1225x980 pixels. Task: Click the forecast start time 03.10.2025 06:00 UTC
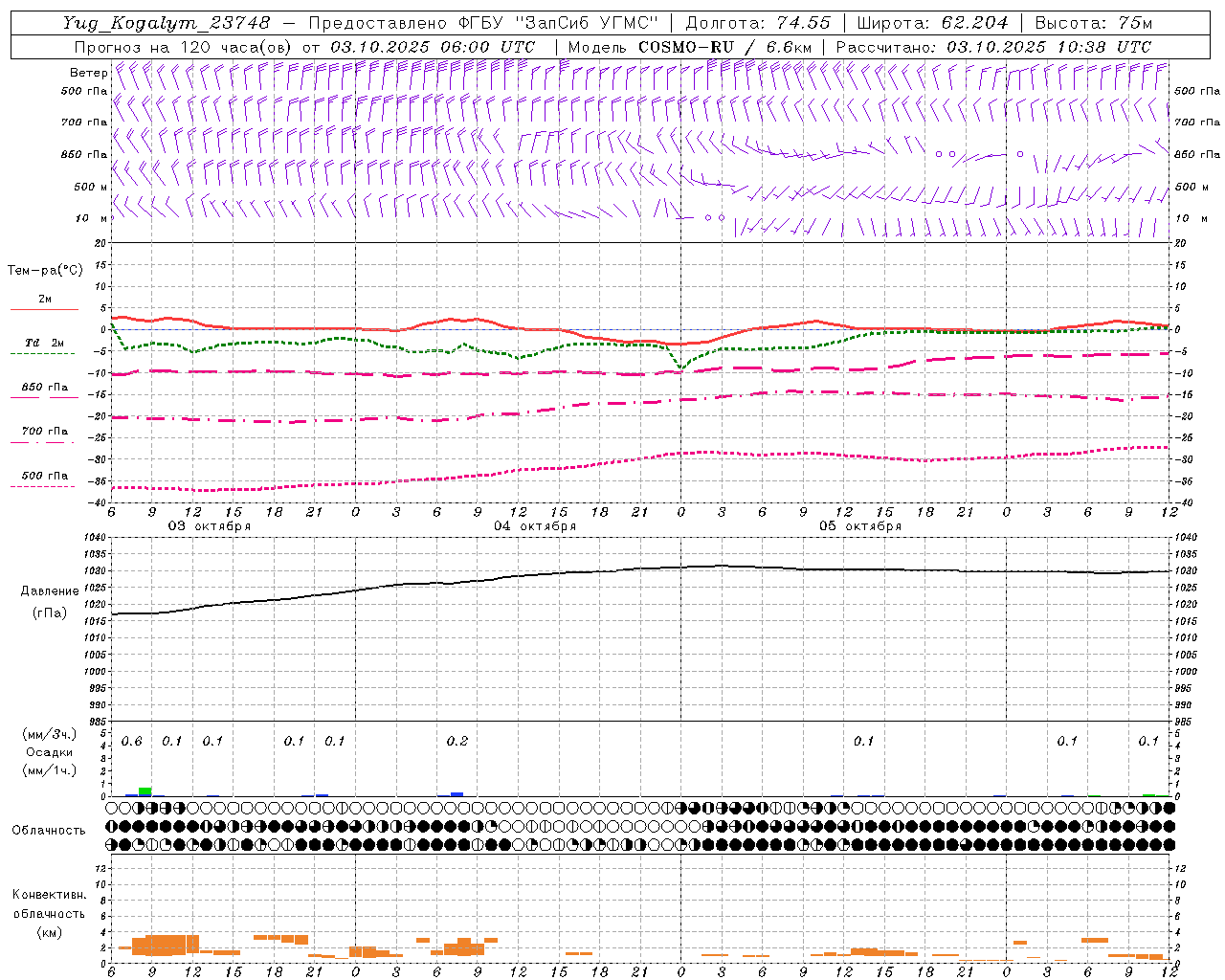click(434, 47)
